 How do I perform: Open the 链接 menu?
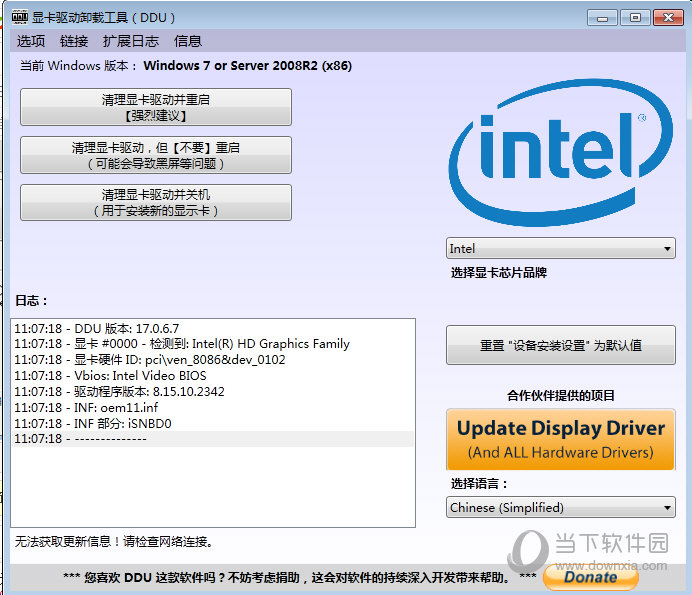click(74, 41)
